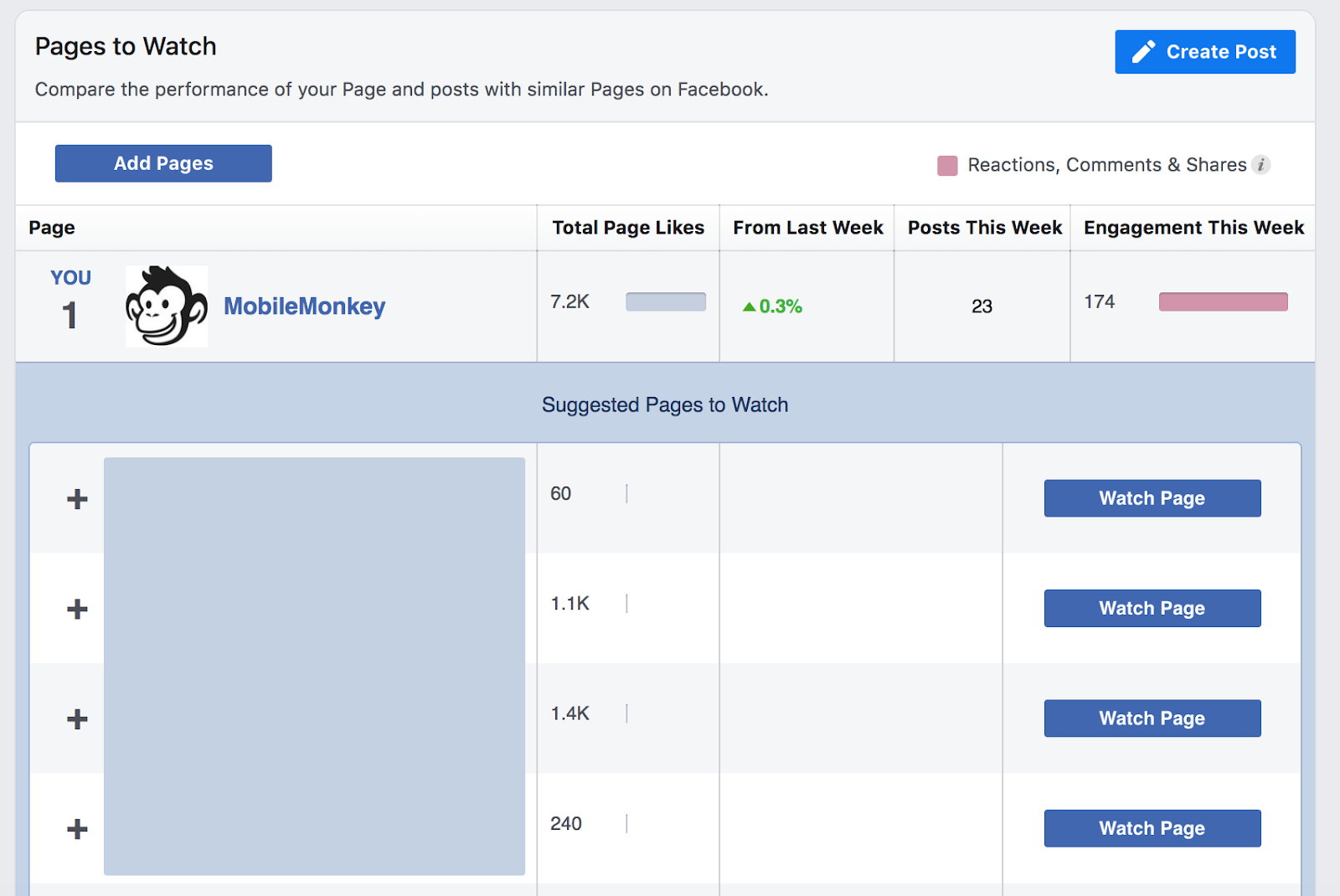
Task: Click the rank number 1 under YOU
Action: point(70,316)
